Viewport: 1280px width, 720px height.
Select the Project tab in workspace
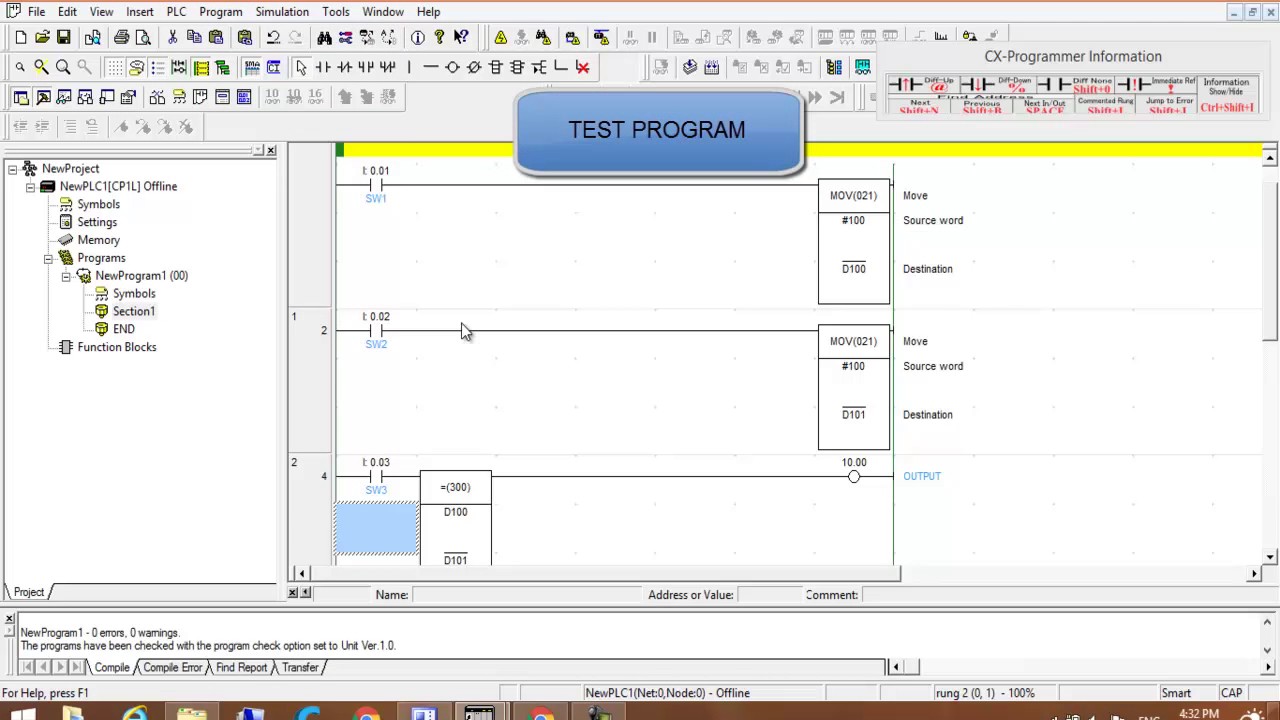click(29, 592)
